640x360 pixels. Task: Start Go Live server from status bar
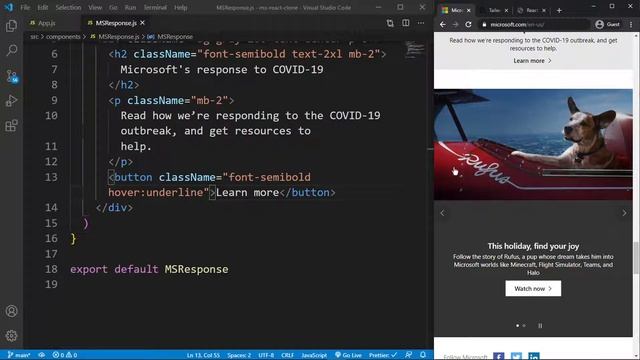click(x=348, y=355)
